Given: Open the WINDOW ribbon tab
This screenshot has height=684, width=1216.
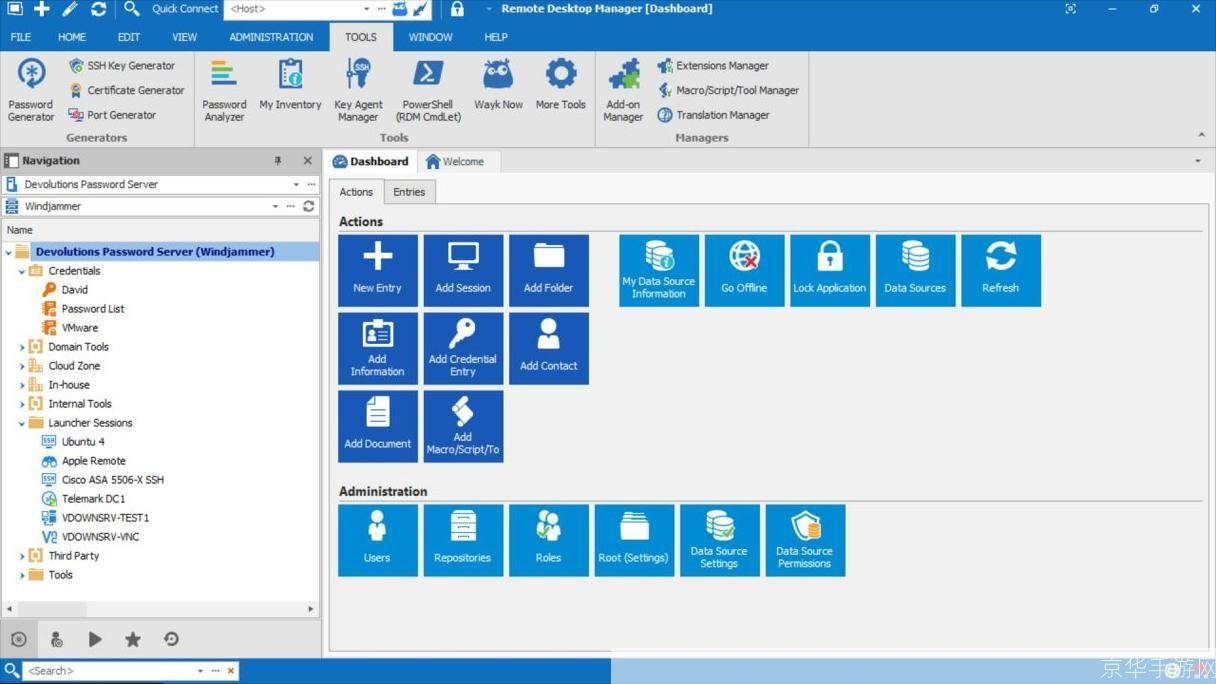Looking at the screenshot, I should click(430, 37).
